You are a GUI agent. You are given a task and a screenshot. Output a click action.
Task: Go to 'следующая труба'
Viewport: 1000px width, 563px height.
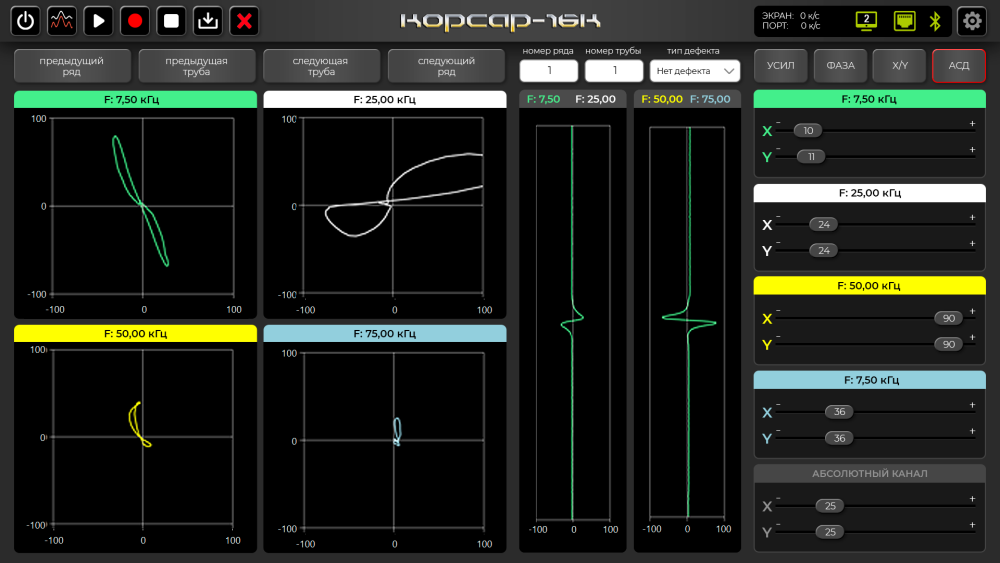[321, 66]
